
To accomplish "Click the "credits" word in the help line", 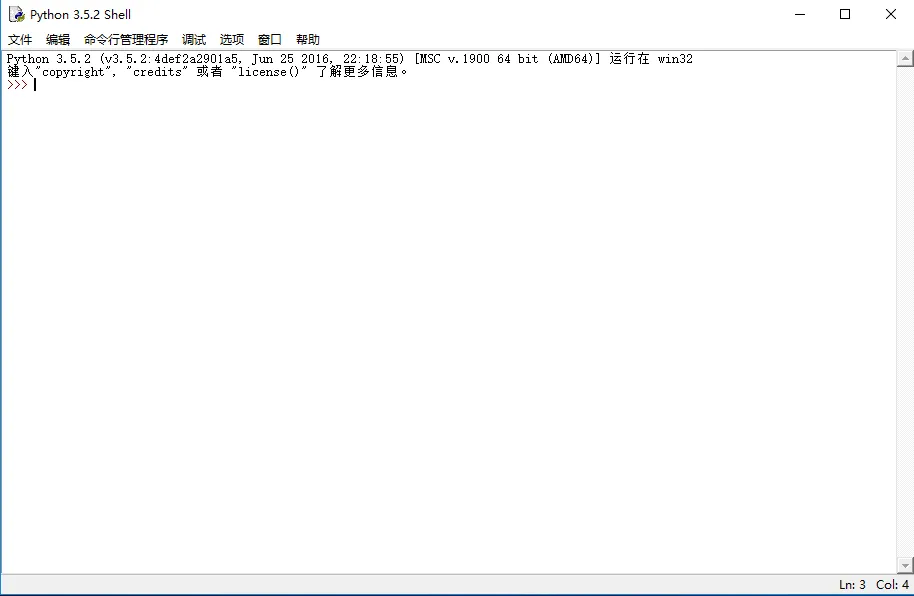I will pos(157,72).
